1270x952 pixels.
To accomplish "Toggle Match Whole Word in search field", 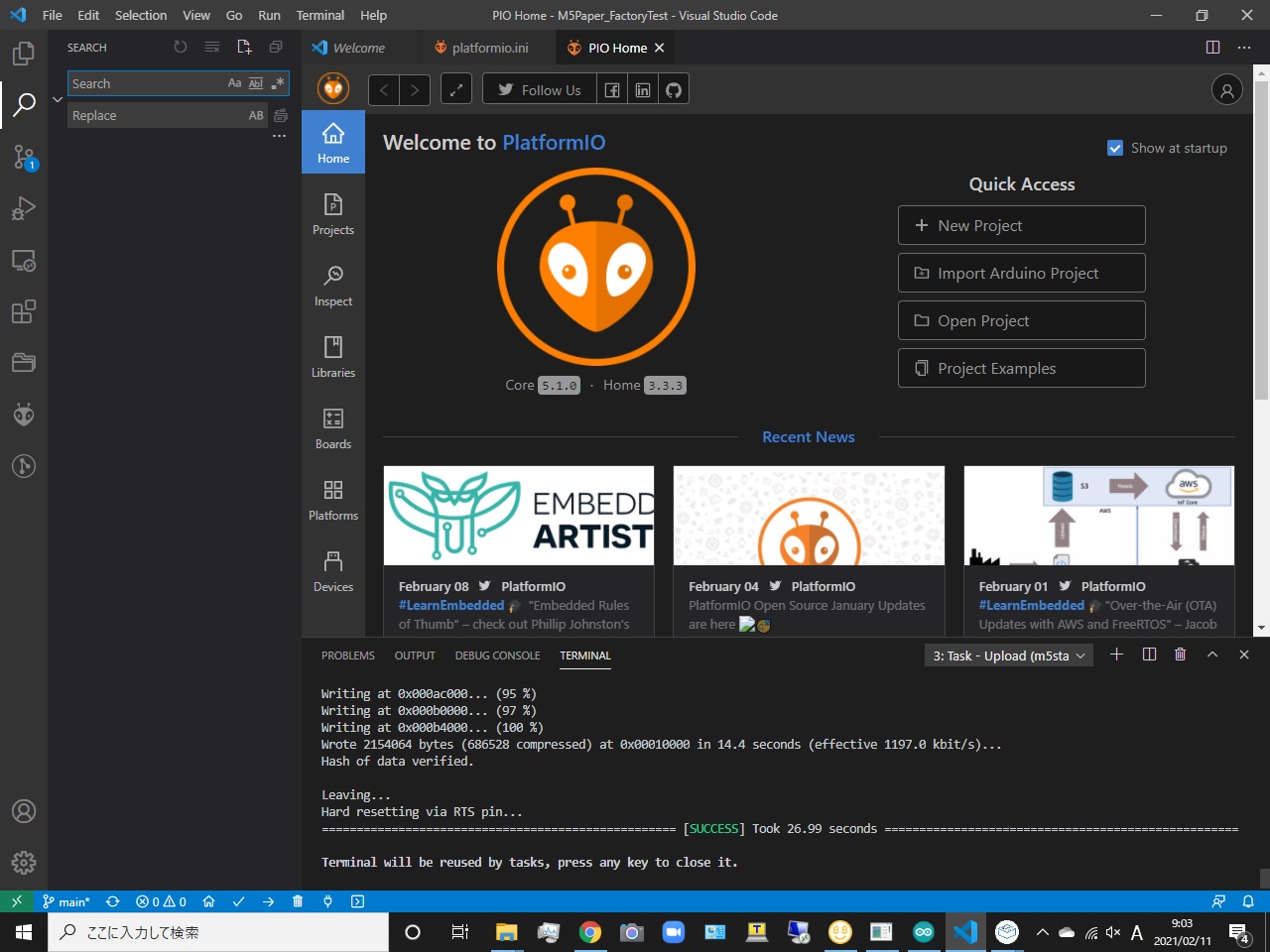I will pos(256,83).
